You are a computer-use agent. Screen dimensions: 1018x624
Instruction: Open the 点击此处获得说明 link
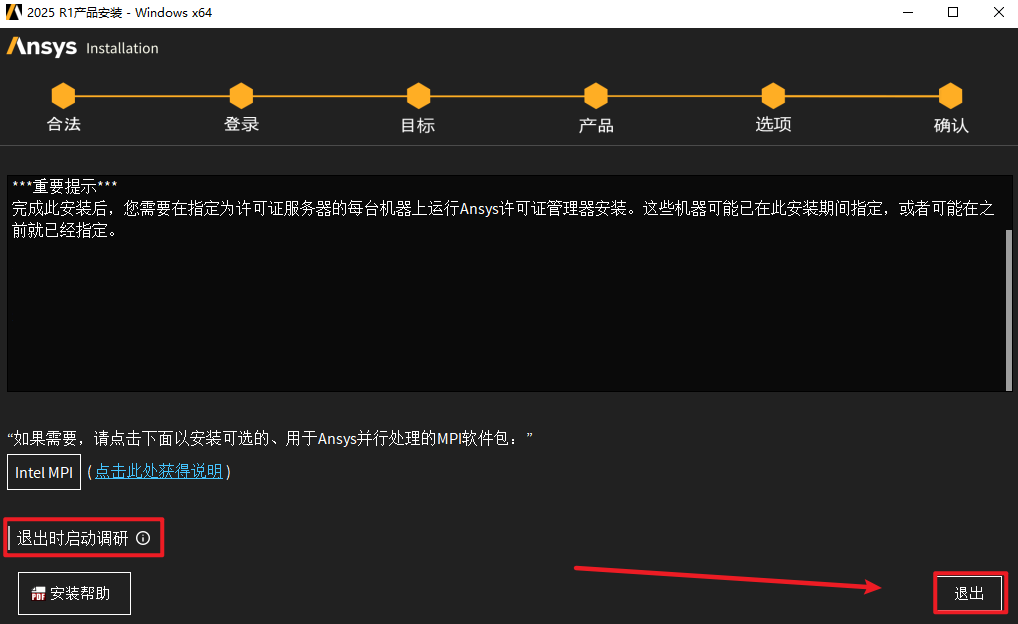coord(159,471)
